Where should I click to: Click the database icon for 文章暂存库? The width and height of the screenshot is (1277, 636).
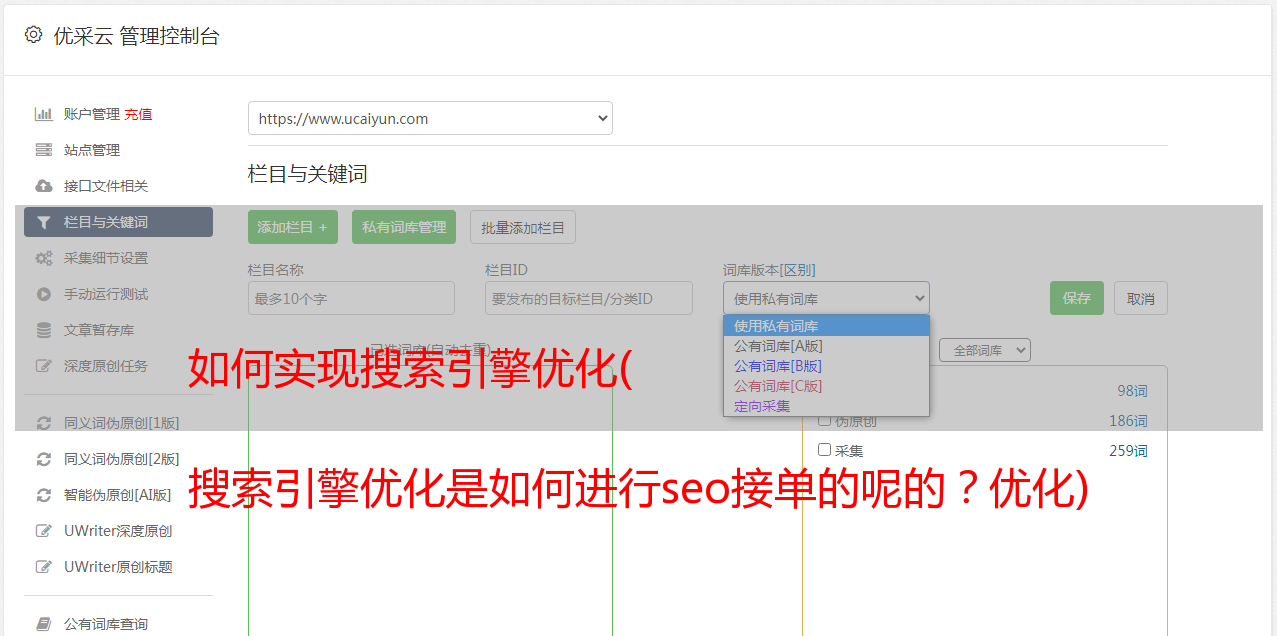click(x=43, y=330)
